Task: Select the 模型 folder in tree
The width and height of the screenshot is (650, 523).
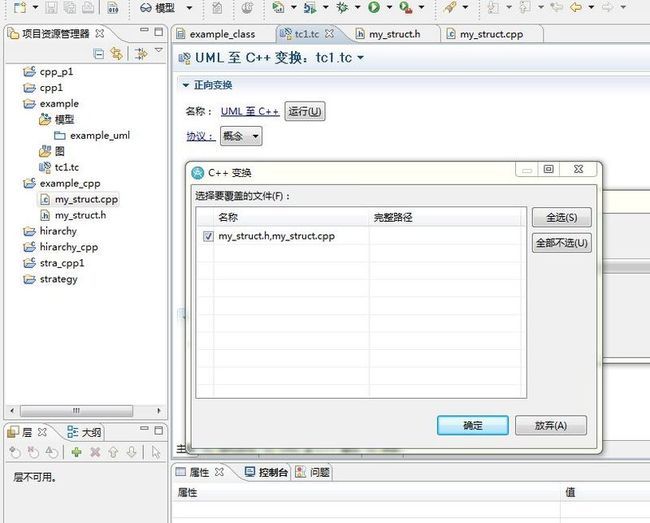Action: 56,120
